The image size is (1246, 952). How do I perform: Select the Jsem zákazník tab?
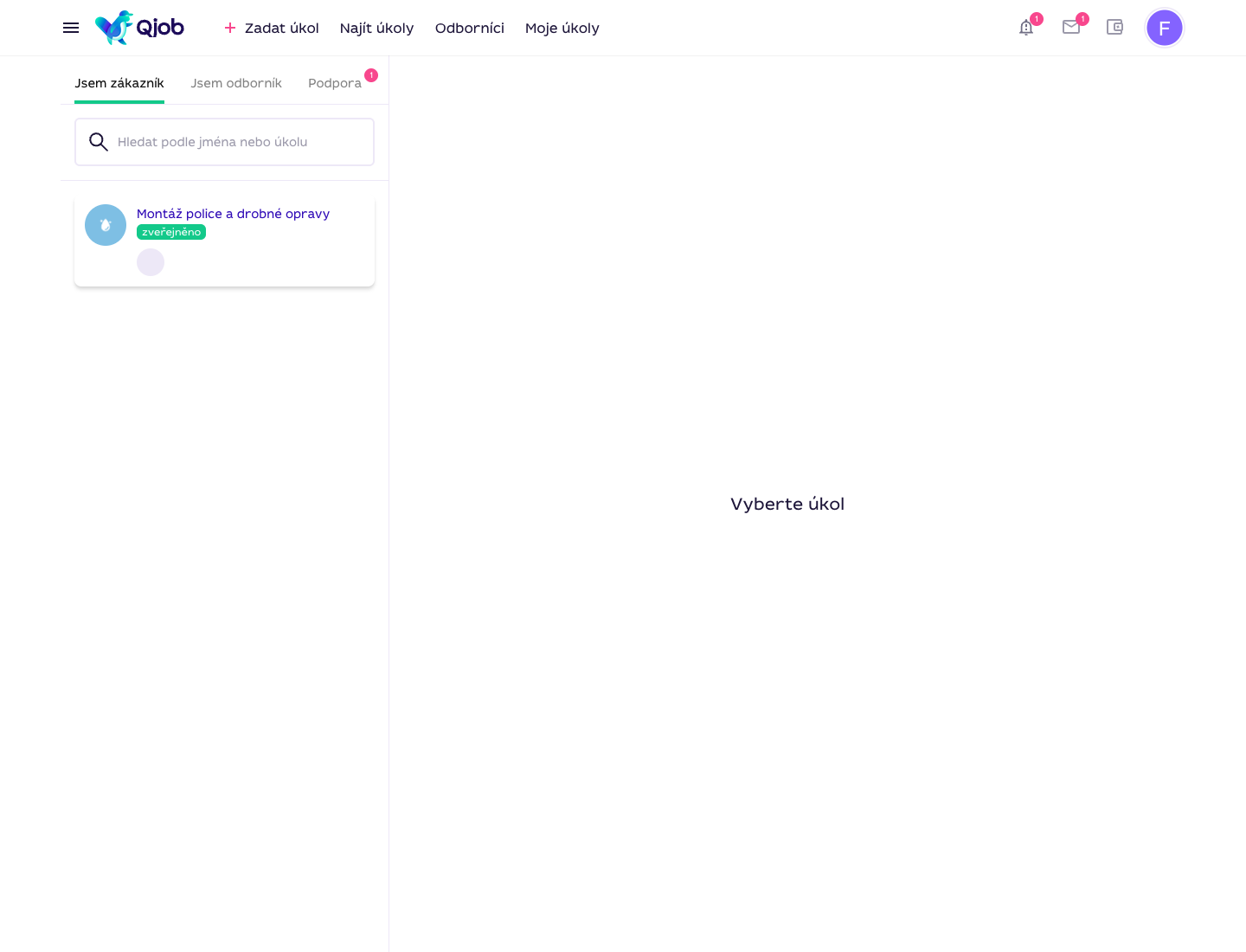pyautogui.click(x=119, y=83)
